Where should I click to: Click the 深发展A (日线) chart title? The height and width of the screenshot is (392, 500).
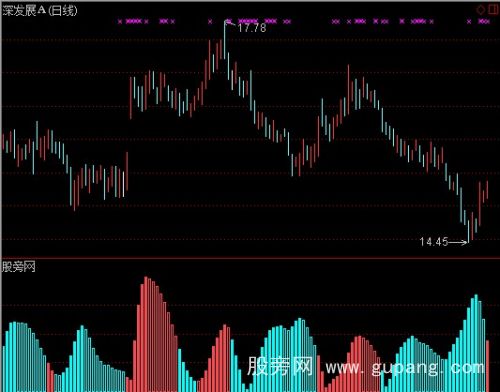pyautogui.click(x=40, y=11)
